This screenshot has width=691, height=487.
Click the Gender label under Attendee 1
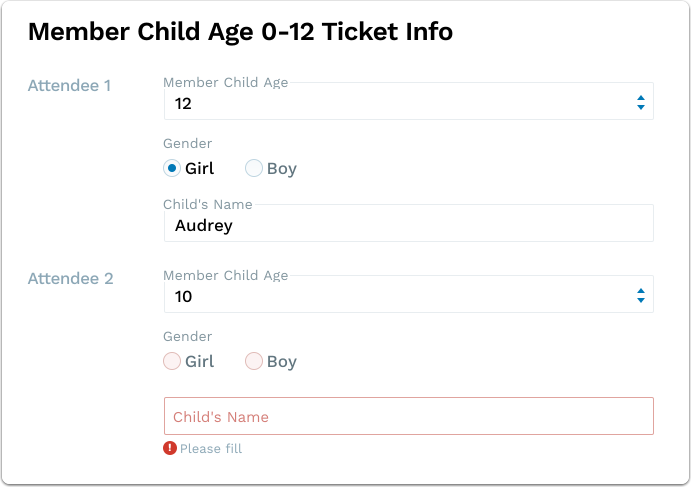[x=187, y=144]
